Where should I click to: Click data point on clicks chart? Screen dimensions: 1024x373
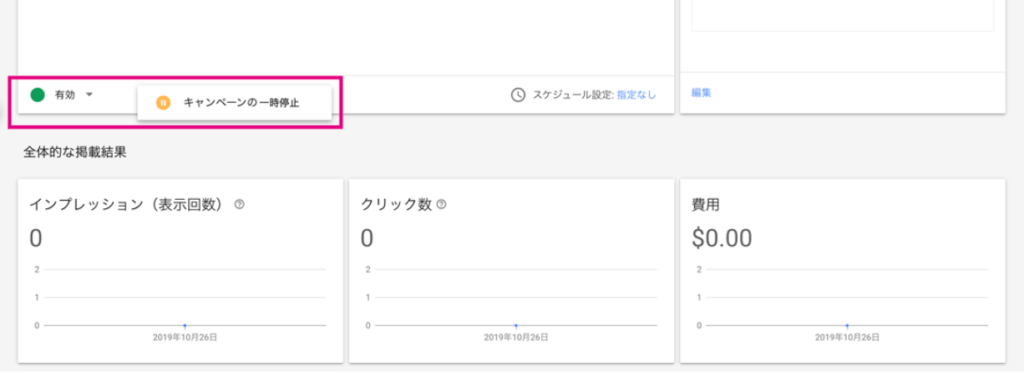click(516, 325)
